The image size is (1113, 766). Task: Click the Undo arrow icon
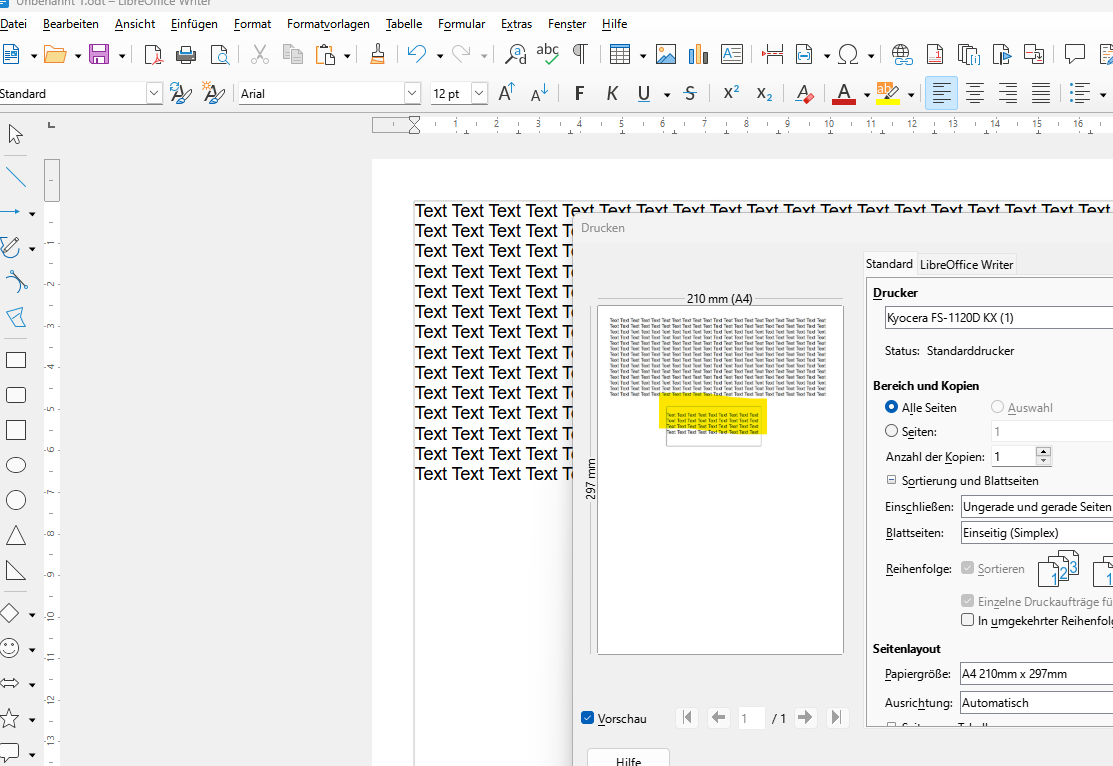click(x=417, y=55)
